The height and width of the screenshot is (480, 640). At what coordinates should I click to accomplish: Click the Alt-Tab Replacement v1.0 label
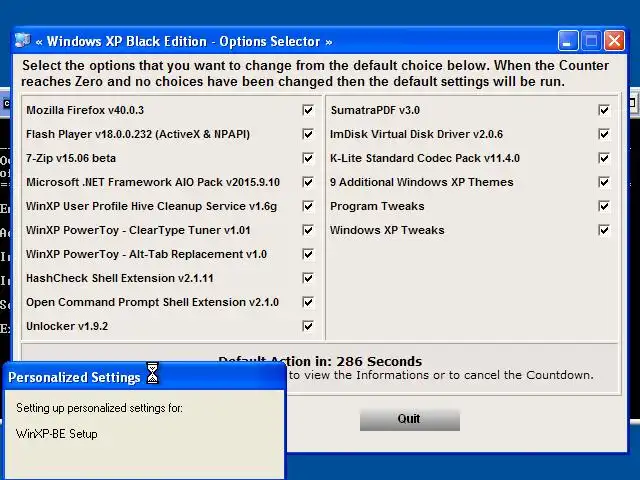click(x=147, y=254)
